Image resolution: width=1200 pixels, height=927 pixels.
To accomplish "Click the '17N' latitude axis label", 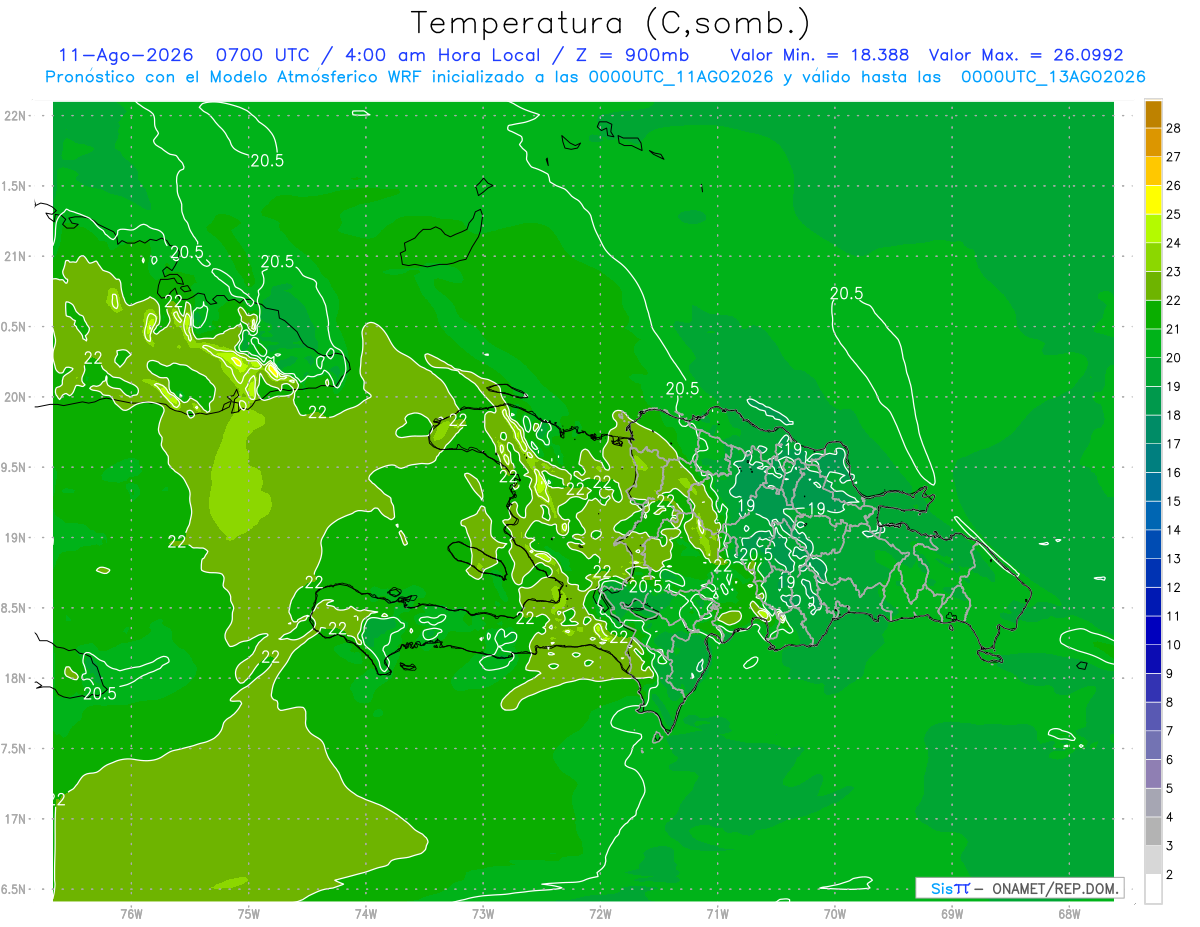I will 16,820.
